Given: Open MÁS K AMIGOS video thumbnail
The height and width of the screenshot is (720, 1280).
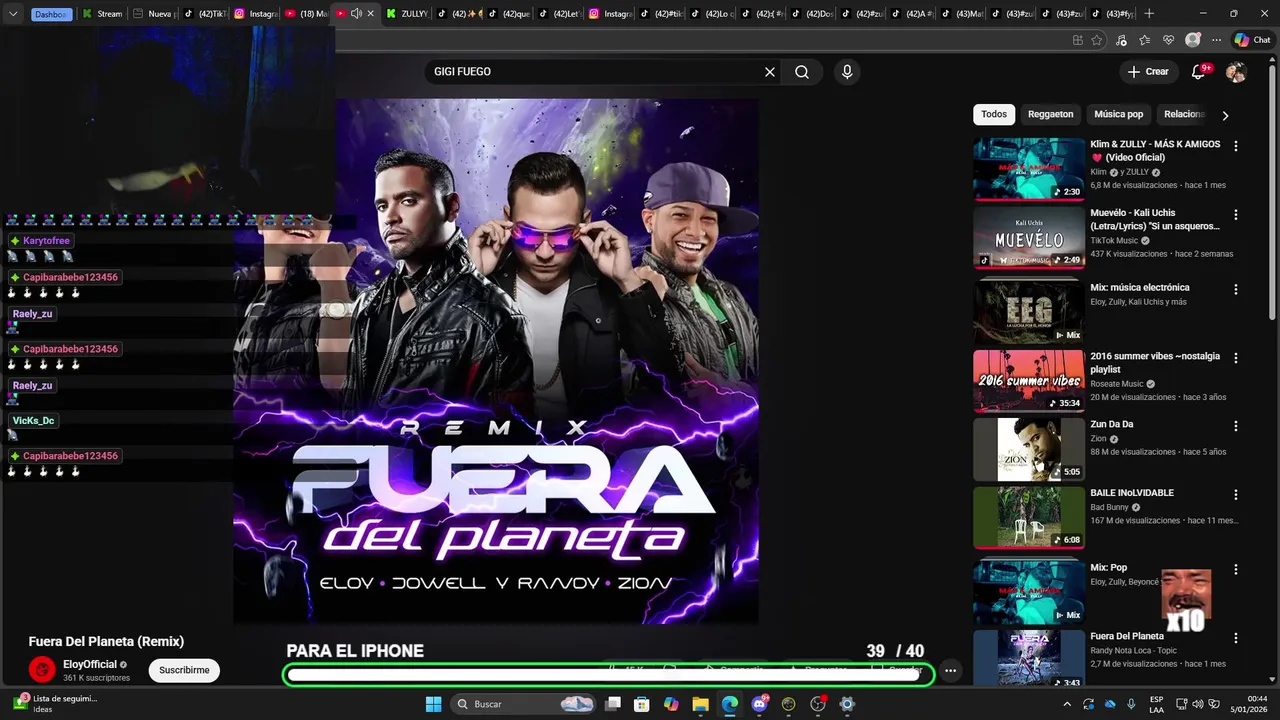Looking at the screenshot, I should tap(1029, 168).
